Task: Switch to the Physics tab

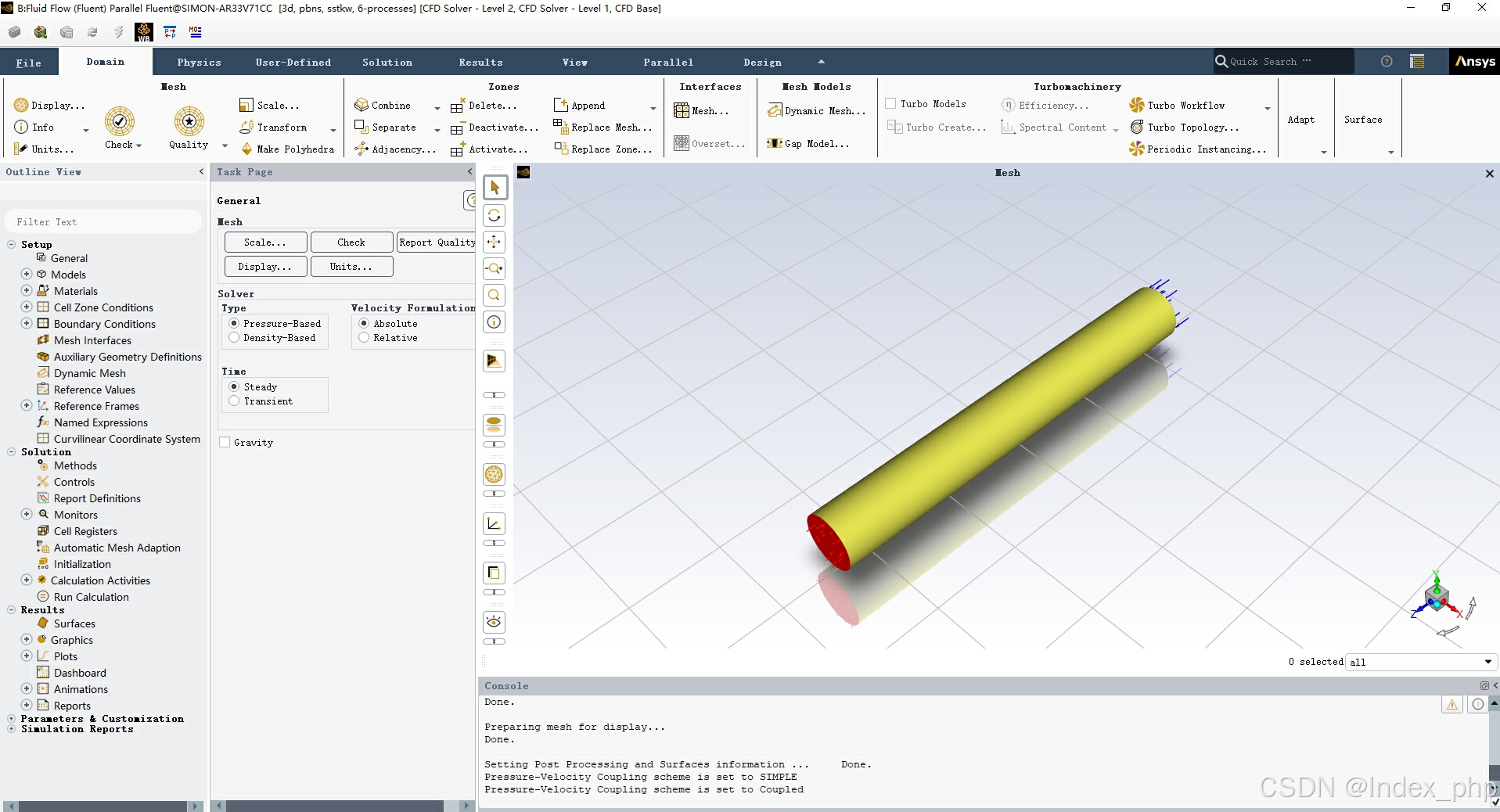Action: (199, 63)
